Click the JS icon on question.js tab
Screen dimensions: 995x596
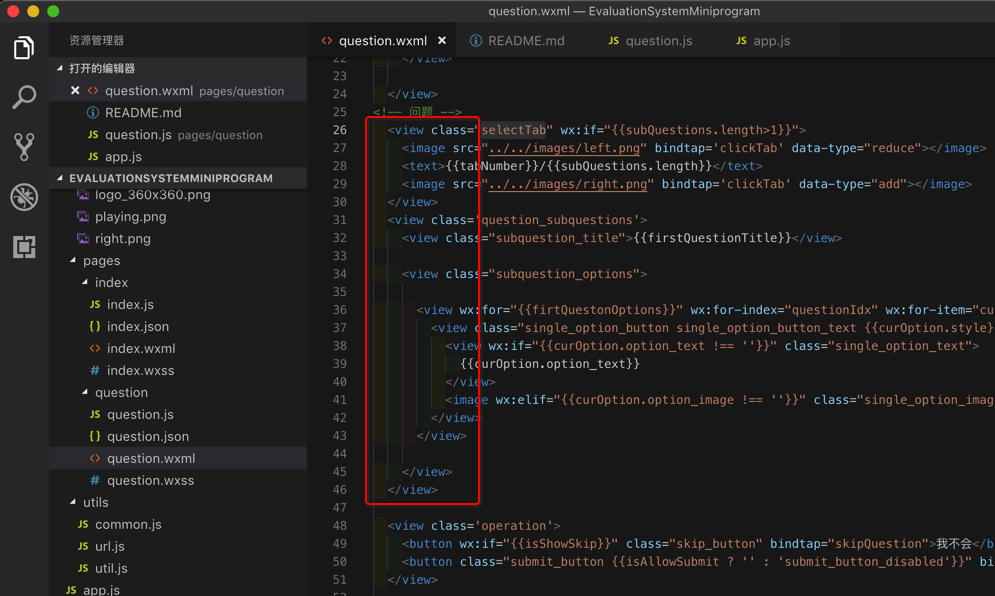coord(614,41)
